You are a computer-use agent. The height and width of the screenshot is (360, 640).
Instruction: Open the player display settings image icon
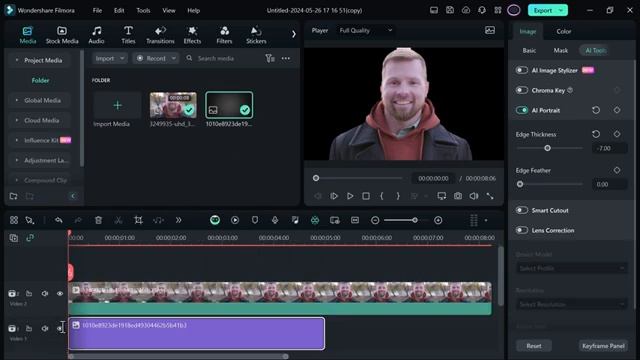pyautogui.click(x=490, y=30)
